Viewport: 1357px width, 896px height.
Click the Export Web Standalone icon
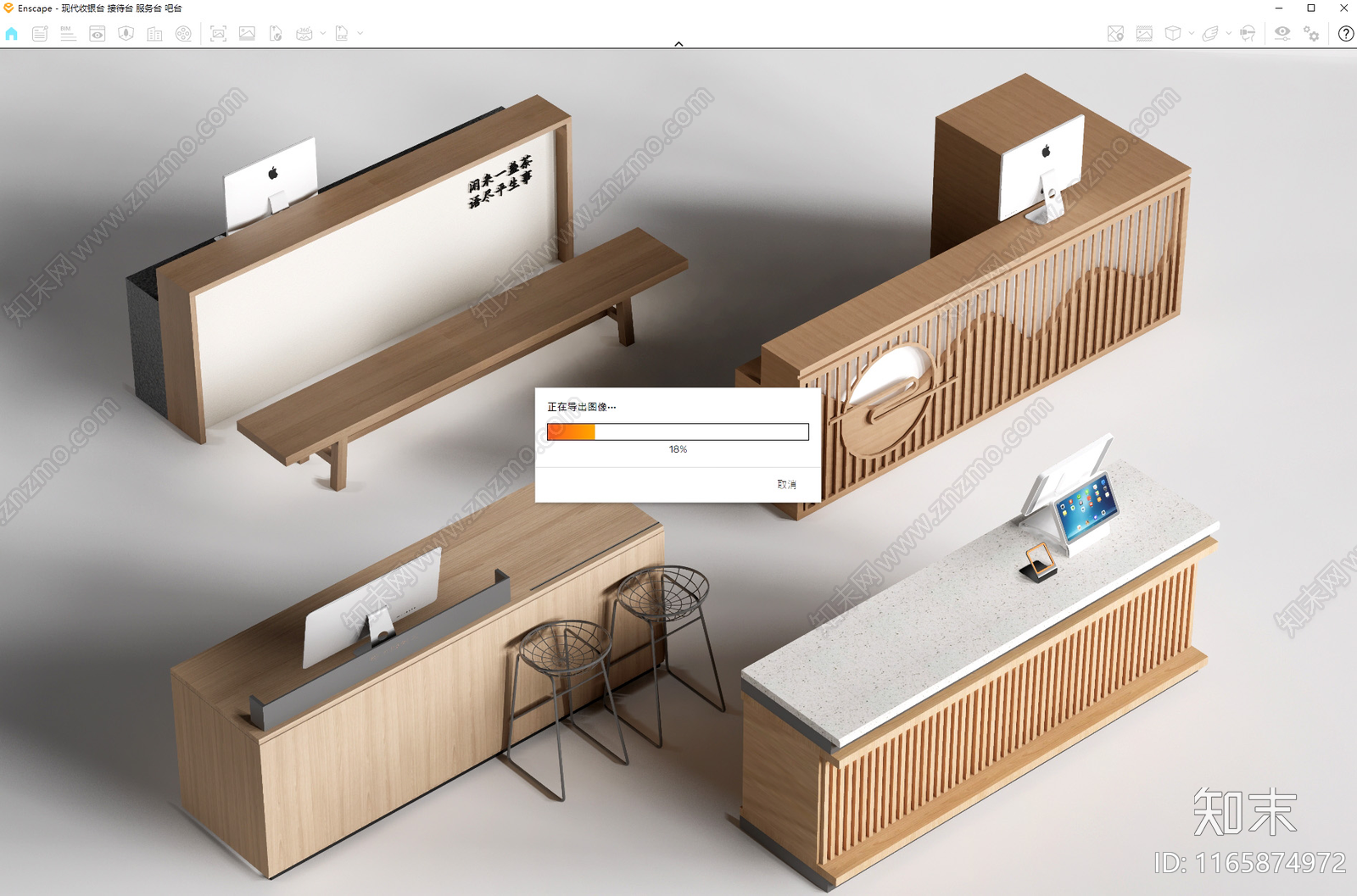point(276,34)
